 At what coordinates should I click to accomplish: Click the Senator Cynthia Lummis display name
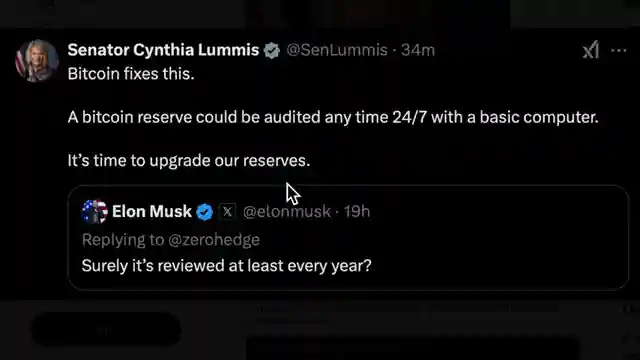163,50
